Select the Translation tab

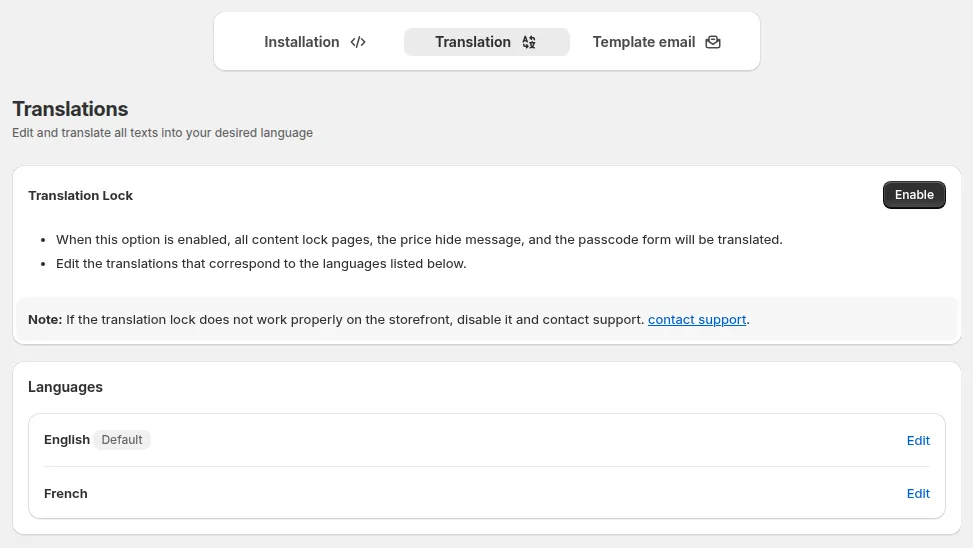coord(486,42)
